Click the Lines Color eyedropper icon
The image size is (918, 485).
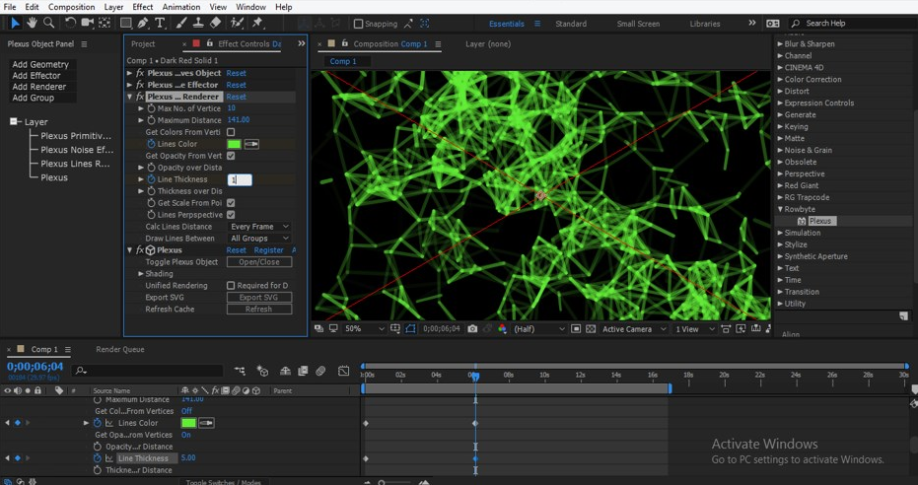click(252, 144)
